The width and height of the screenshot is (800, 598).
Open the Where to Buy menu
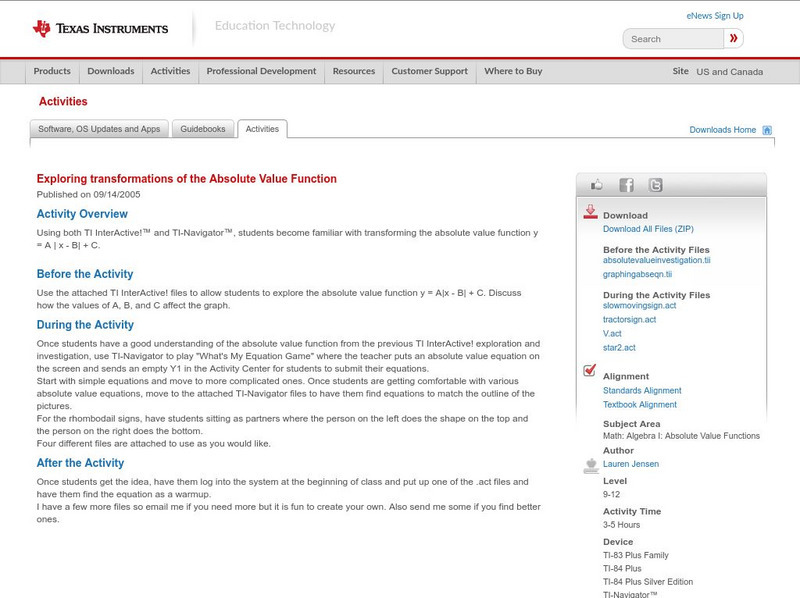point(513,71)
